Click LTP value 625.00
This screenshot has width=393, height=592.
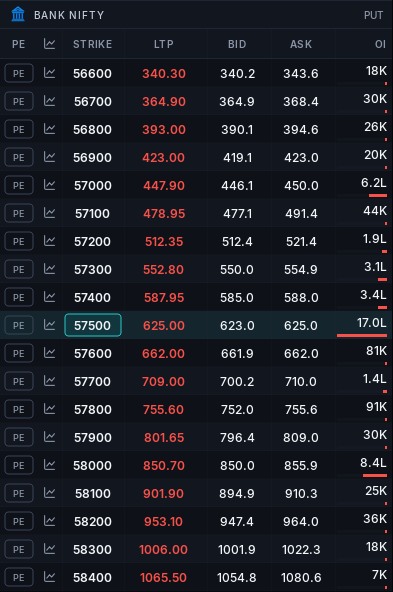[x=164, y=325]
